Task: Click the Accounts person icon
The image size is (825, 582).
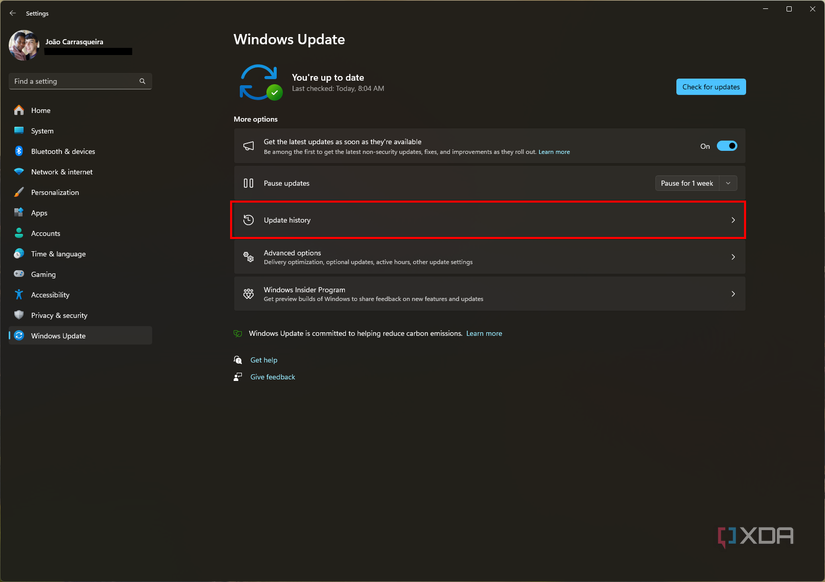Action: tap(19, 233)
